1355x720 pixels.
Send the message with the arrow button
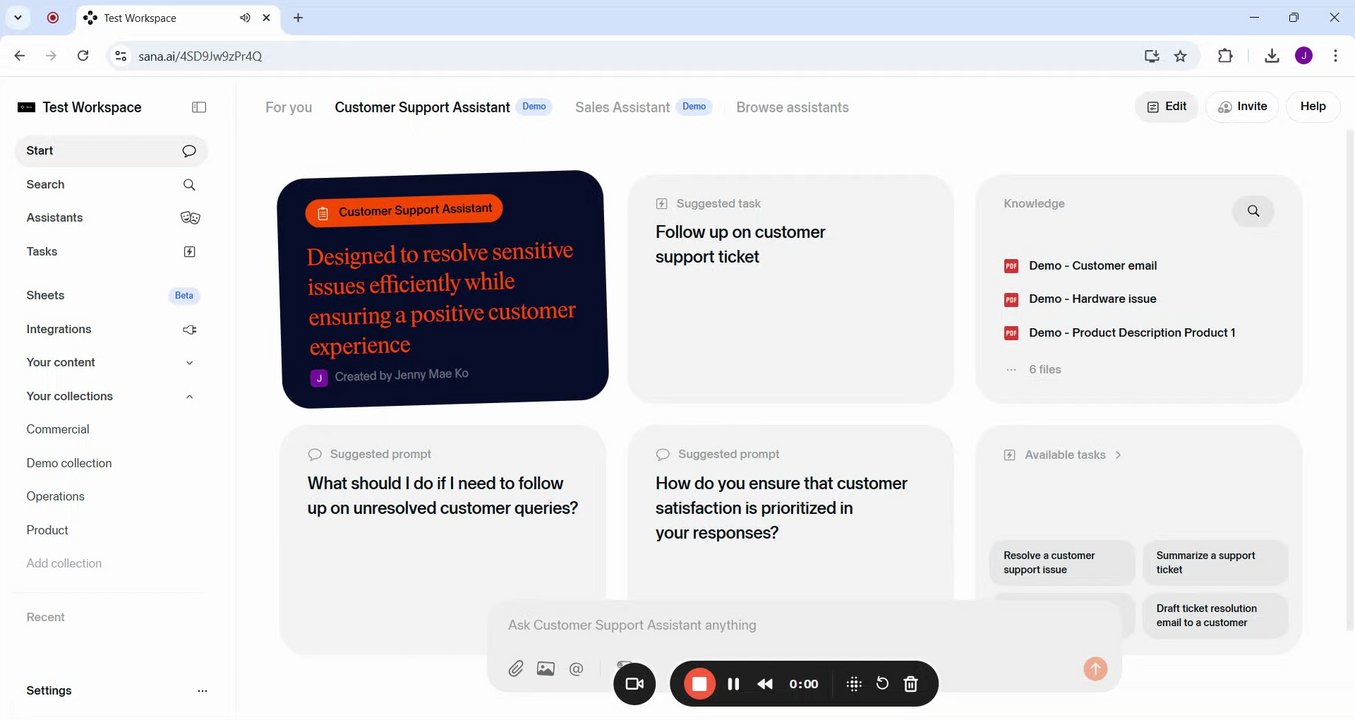point(1095,669)
